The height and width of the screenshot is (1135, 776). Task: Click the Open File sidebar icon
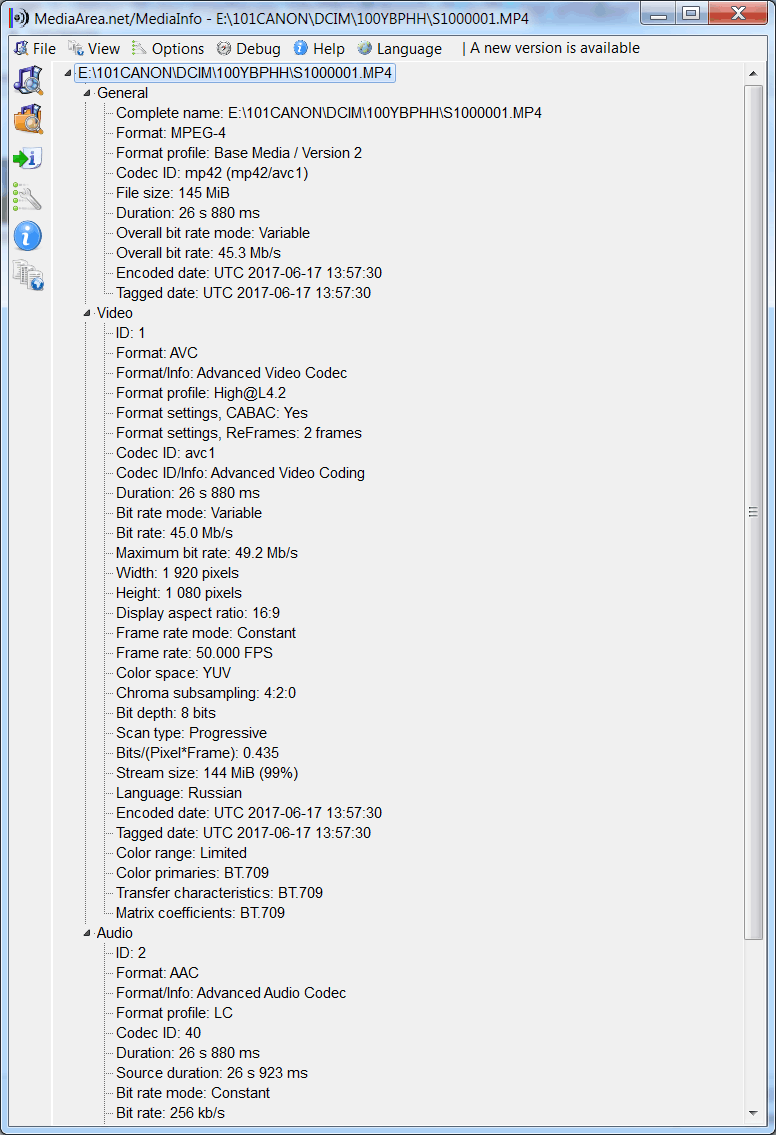coord(28,80)
